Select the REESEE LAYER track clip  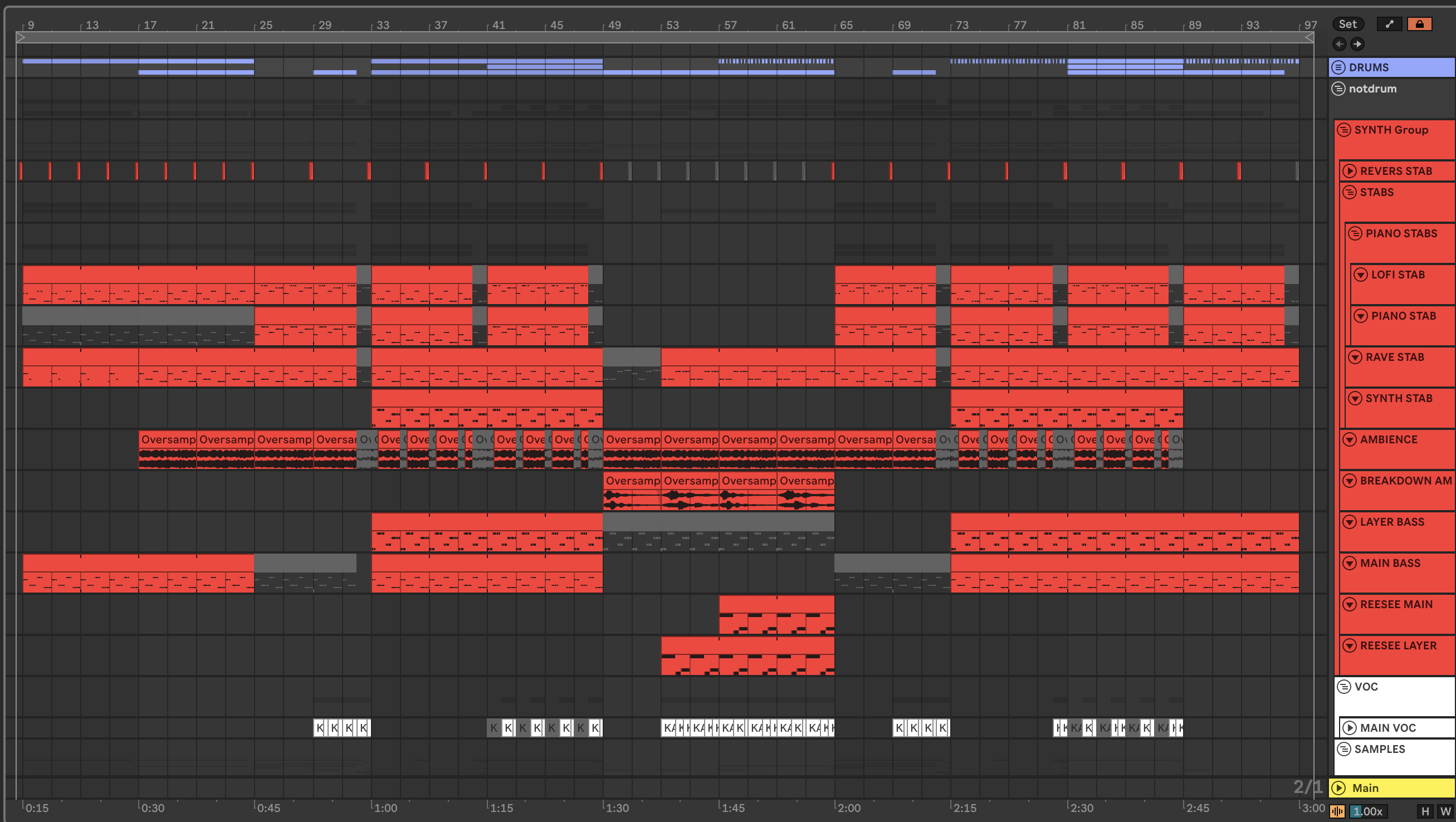(748, 656)
